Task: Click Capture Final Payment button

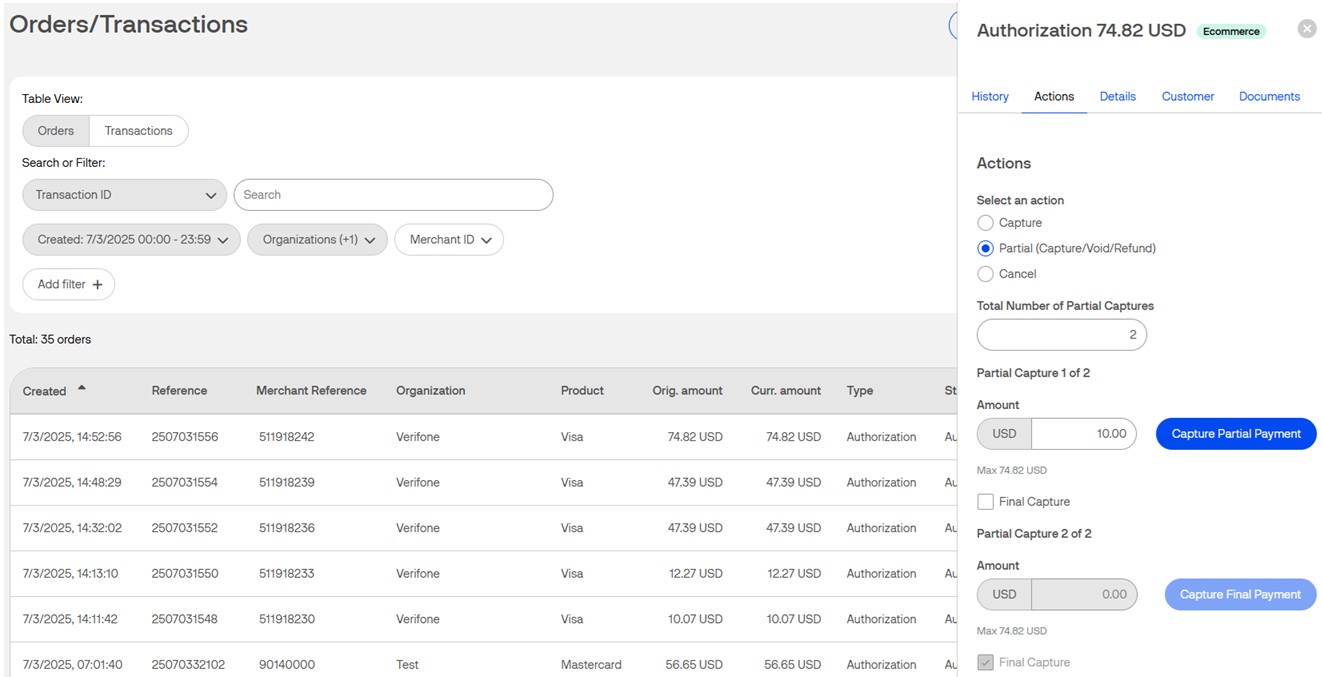Action: 1240,595
